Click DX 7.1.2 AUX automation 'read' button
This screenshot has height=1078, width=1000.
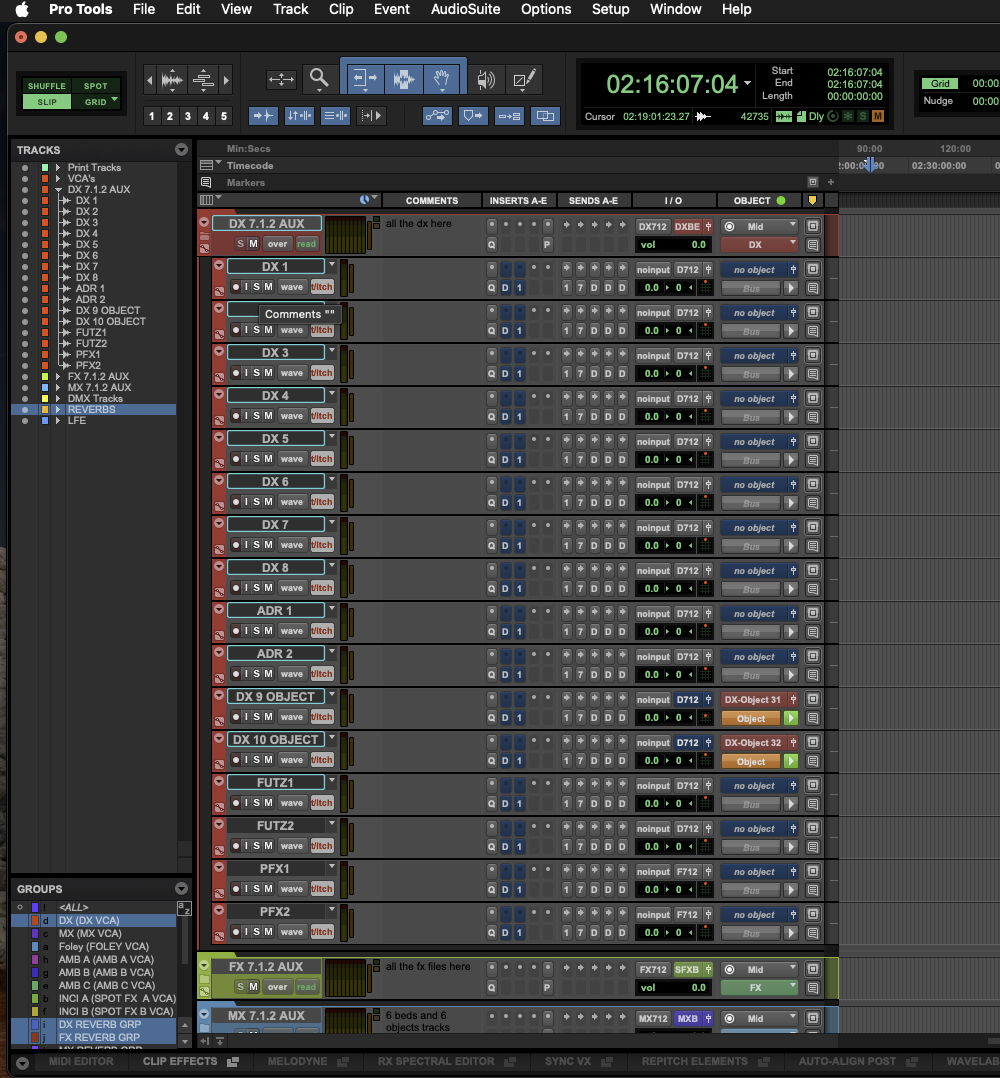[x=307, y=243]
